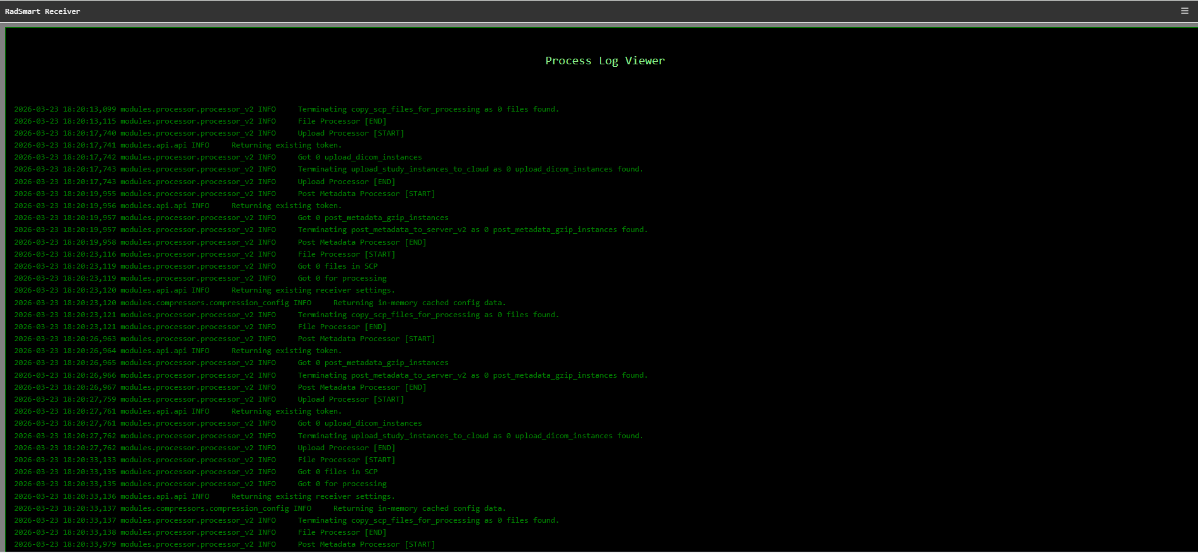Select the 18:20:33,979 Post Metadata Processor [START] line
Image resolution: width=1198 pixels, height=553 pixels.
point(225,544)
